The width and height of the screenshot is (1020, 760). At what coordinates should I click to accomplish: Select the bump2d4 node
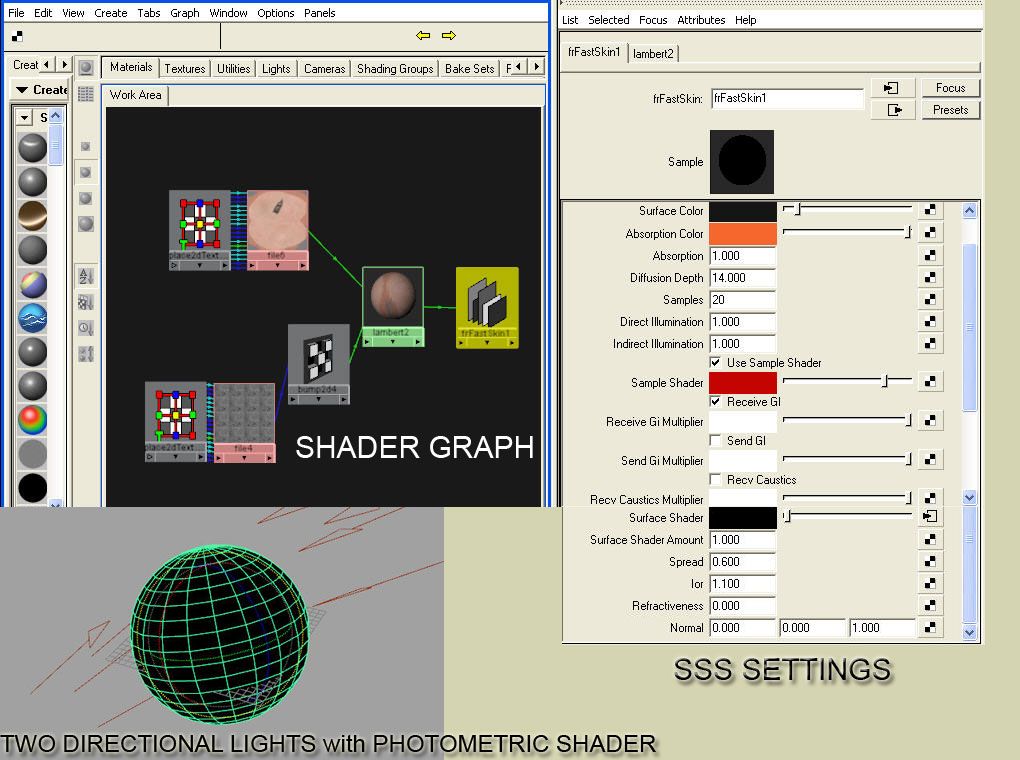[319, 364]
